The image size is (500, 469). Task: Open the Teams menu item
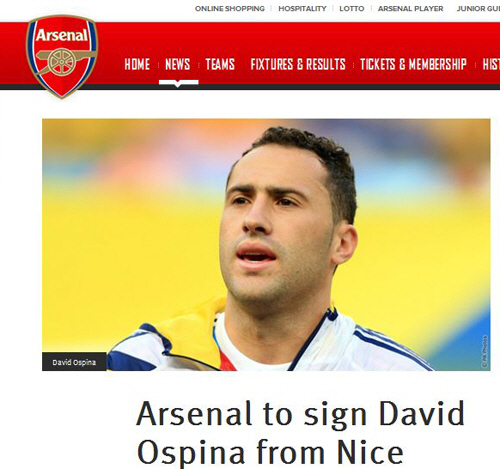point(220,64)
